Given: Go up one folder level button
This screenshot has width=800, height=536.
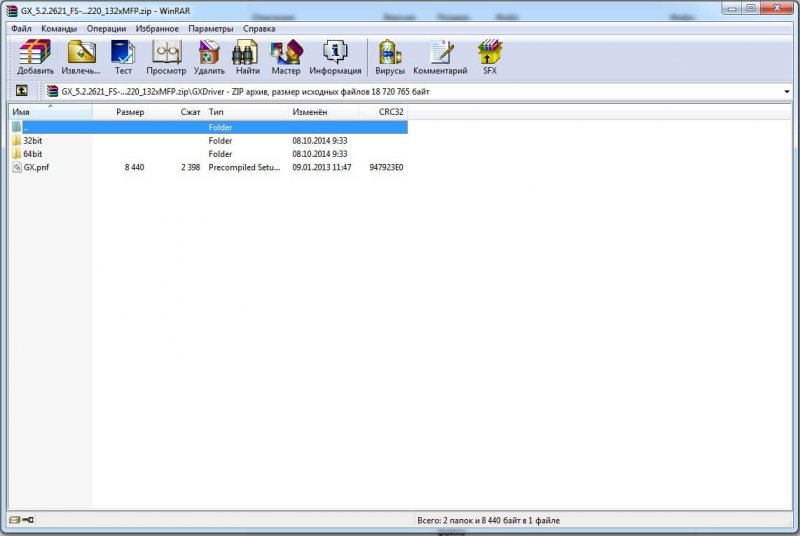Looking at the screenshot, I should click(21, 91).
